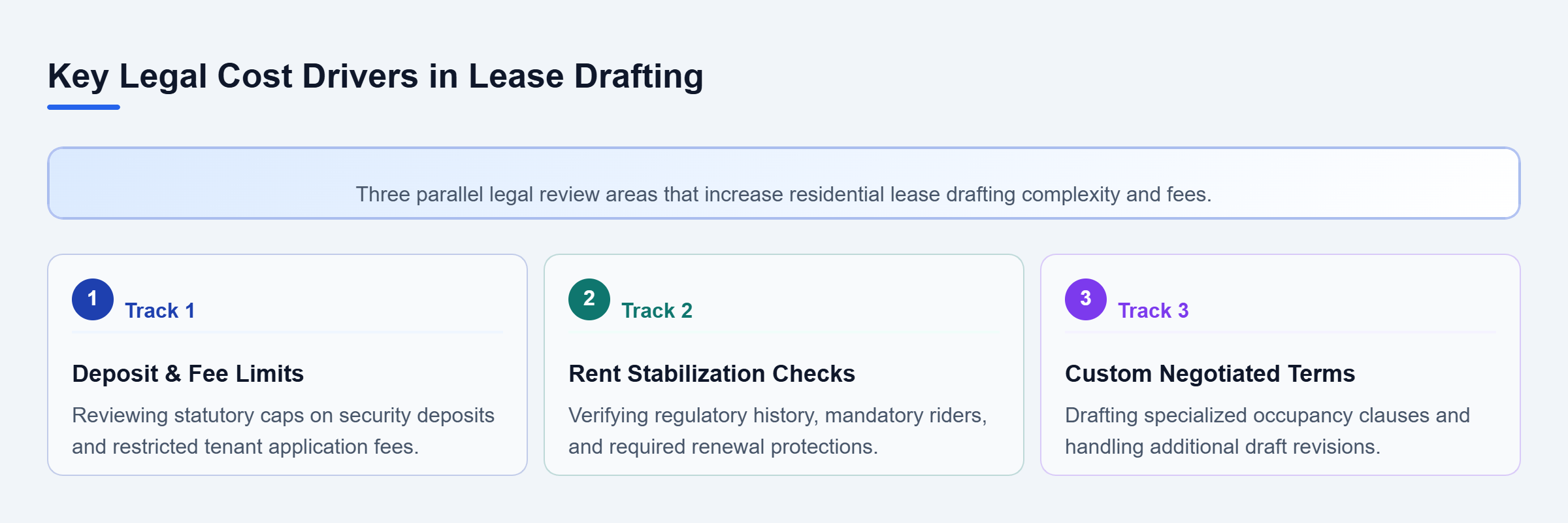Click the purple number 3 badge
Viewport: 1568px width, 523px height.
tap(1086, 299)
